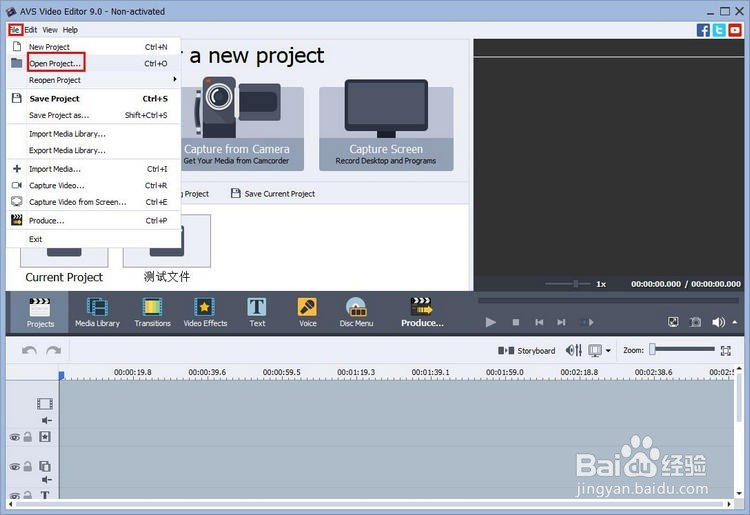Viewport: 750px width, 515px height.
Task: Toggle visibility of video effects track
Action: [x=15, y=437]
